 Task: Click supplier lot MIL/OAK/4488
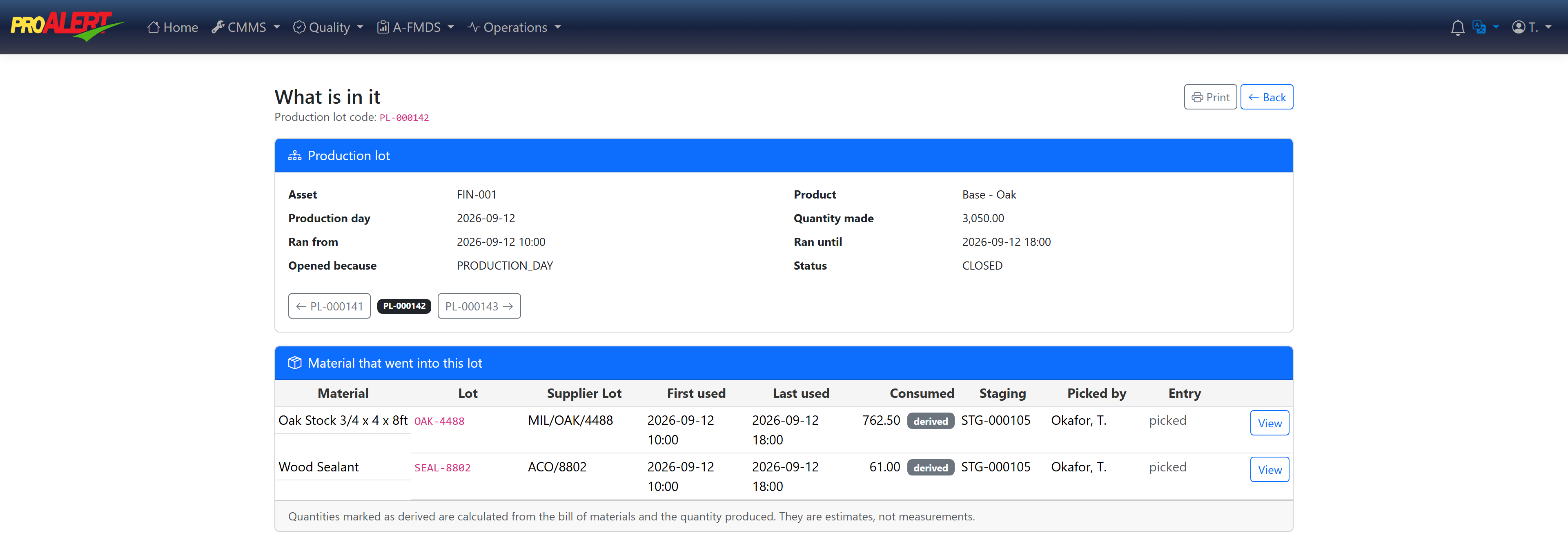coord(570,420)
